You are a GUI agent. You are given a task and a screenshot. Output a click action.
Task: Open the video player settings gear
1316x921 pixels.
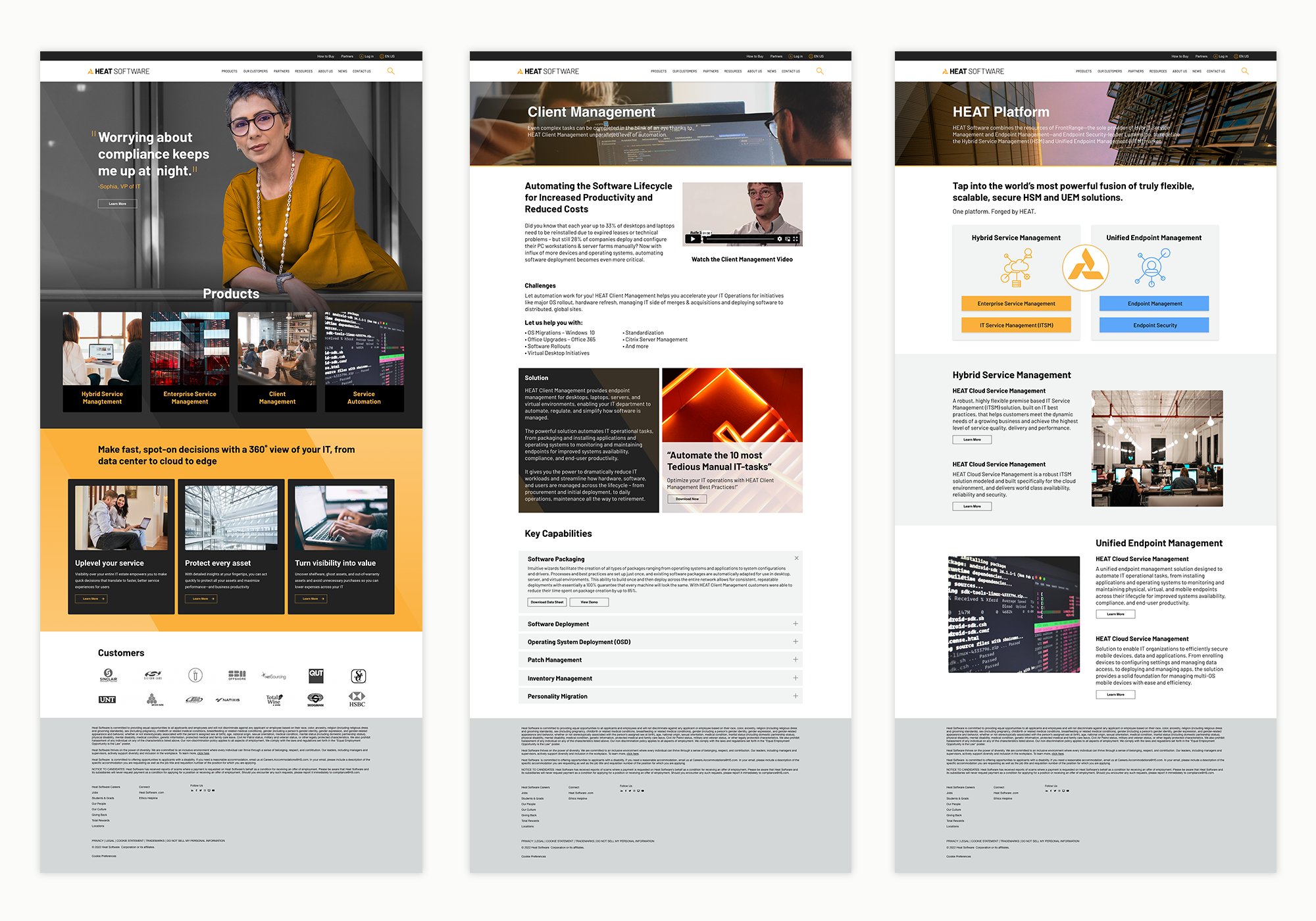(x=780, y=239)
